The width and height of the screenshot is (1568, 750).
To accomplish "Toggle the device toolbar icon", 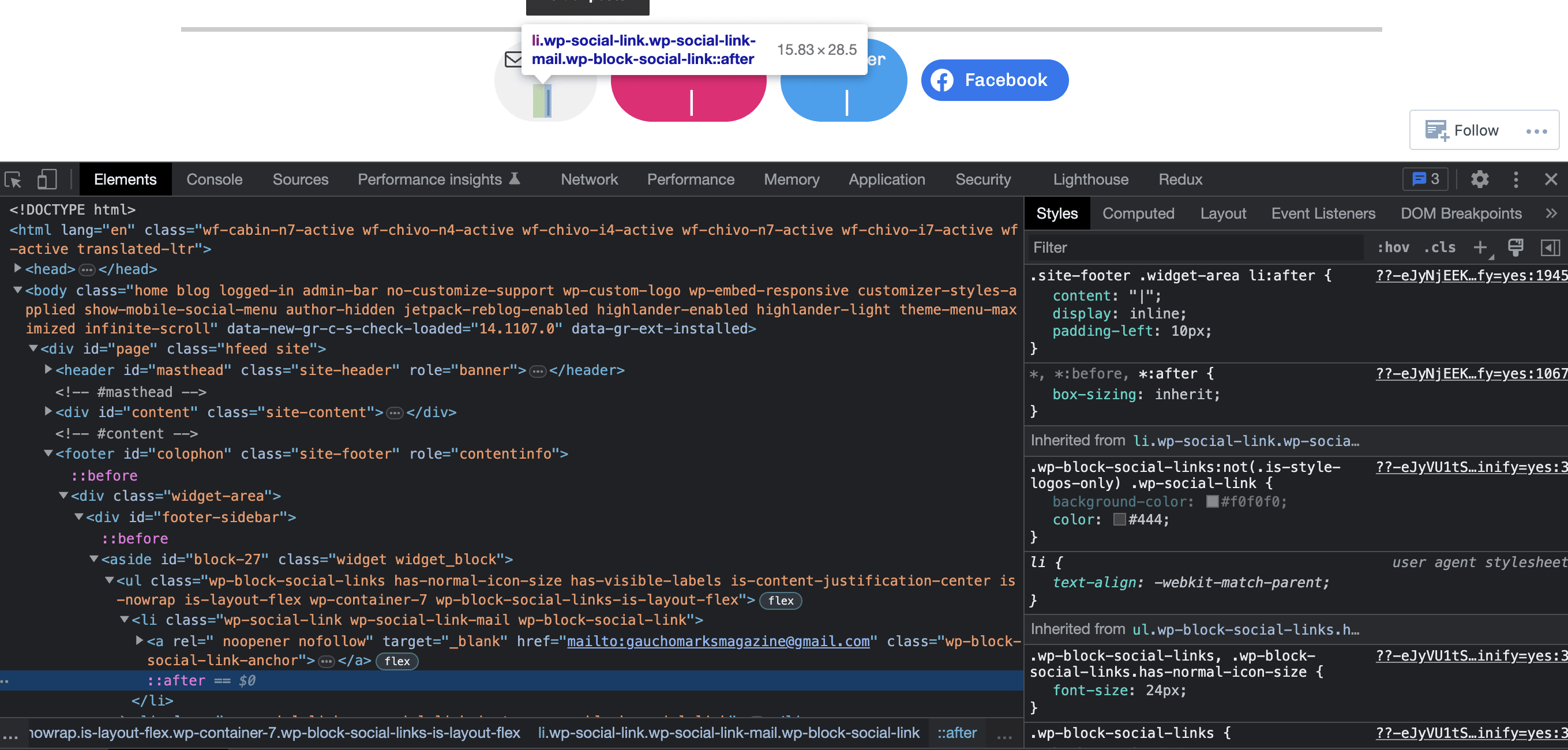I will (46, 179).
